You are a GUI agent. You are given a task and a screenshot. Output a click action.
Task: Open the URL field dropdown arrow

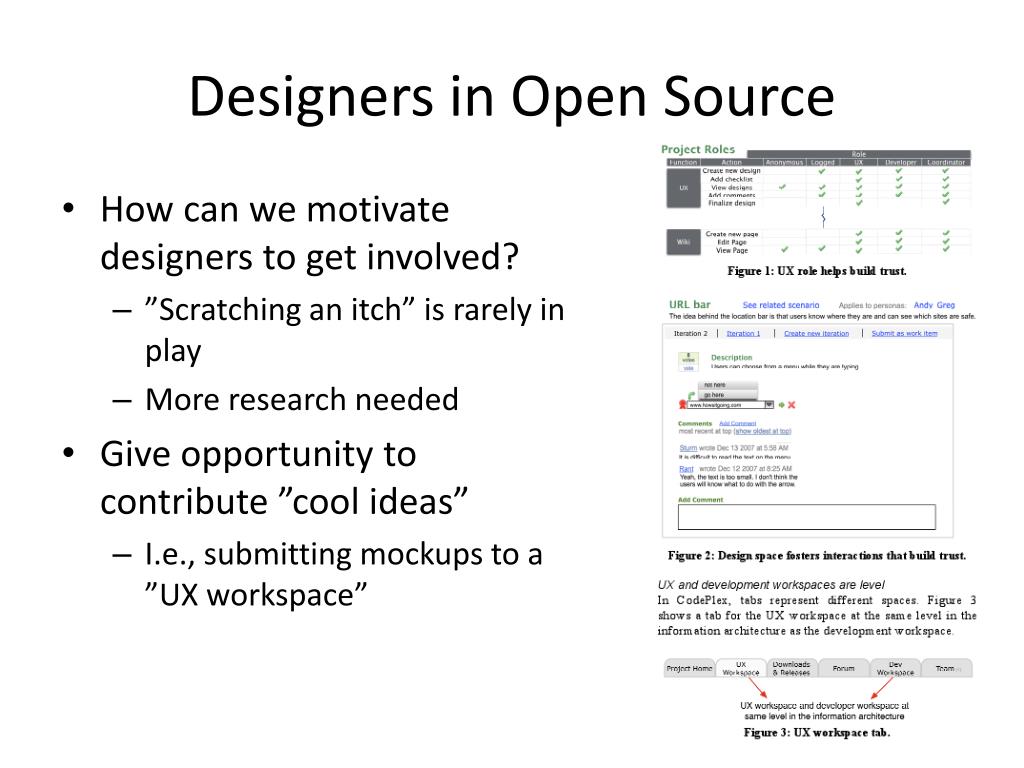pos(769,405)
